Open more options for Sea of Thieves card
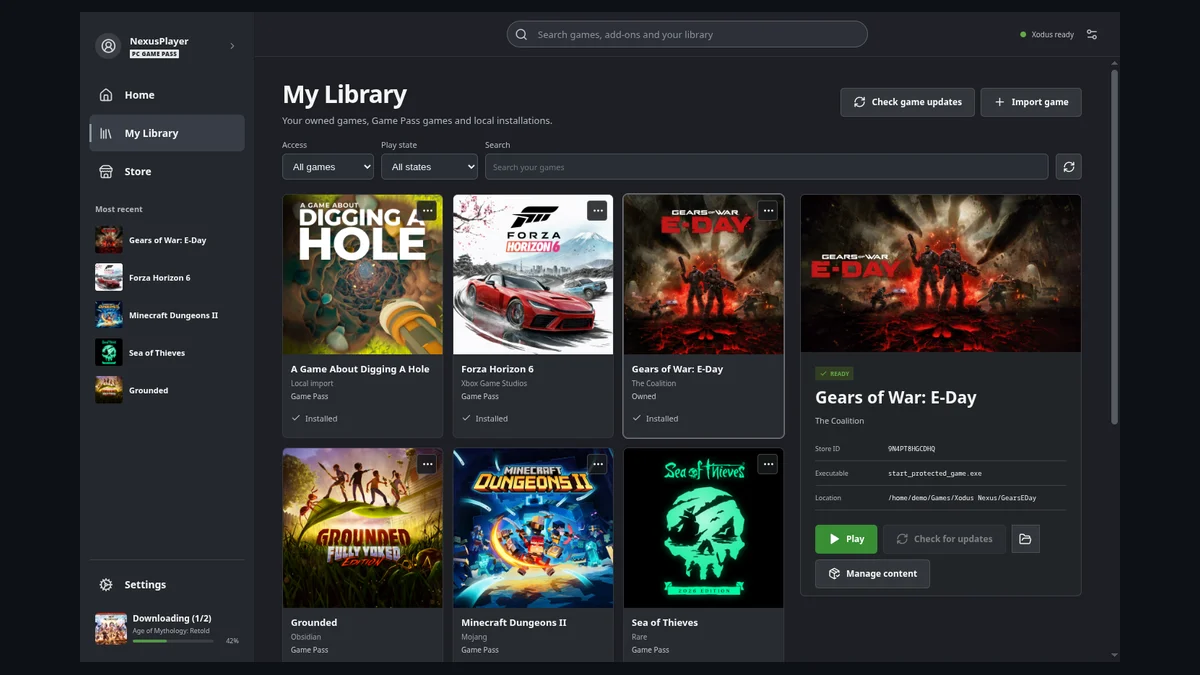This screenshot has height=675, width=1200. pos(768,464)
